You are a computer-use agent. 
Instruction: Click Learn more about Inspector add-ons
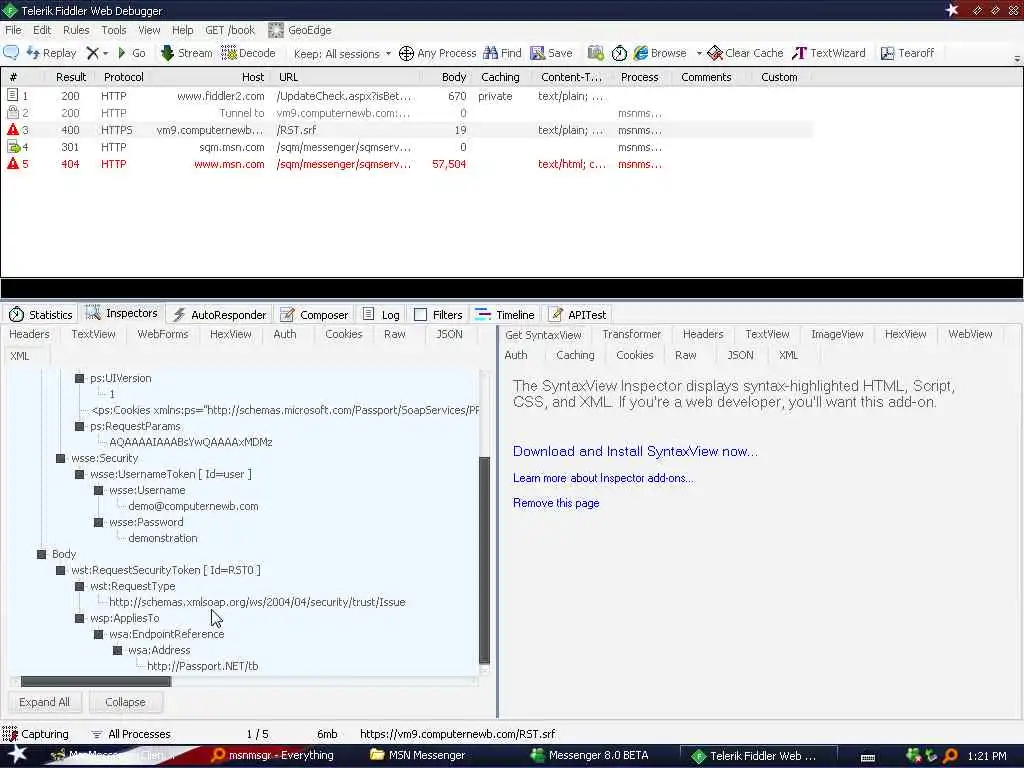click(603, 478)
